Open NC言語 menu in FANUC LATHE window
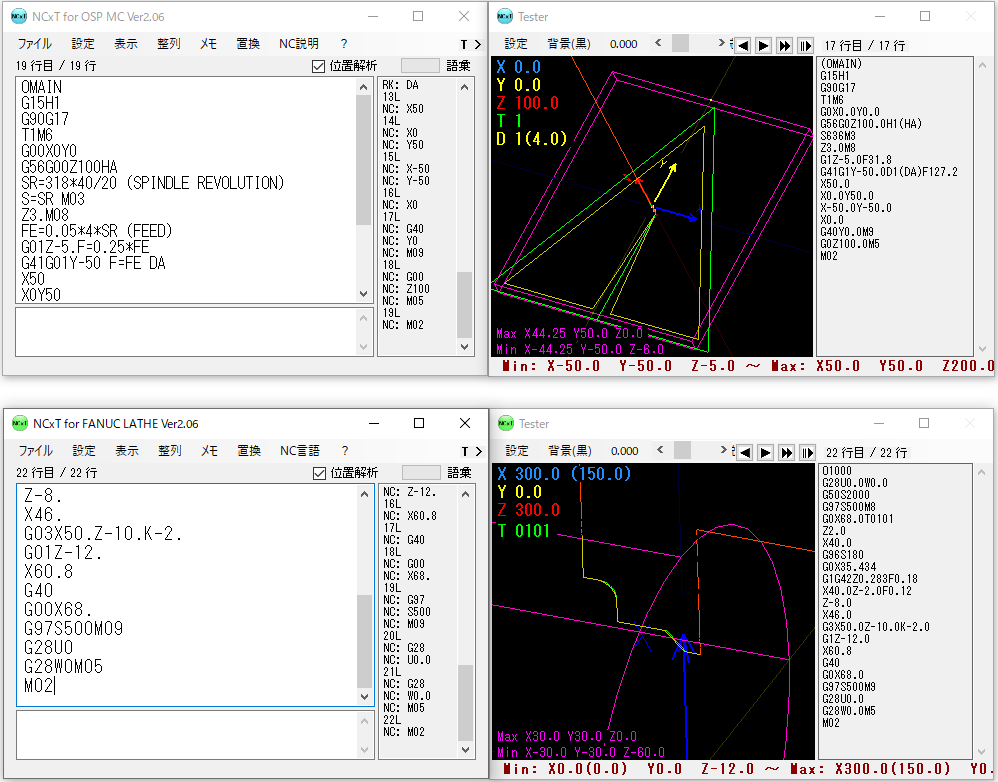The image size is (998, 782). pos(300,451)
